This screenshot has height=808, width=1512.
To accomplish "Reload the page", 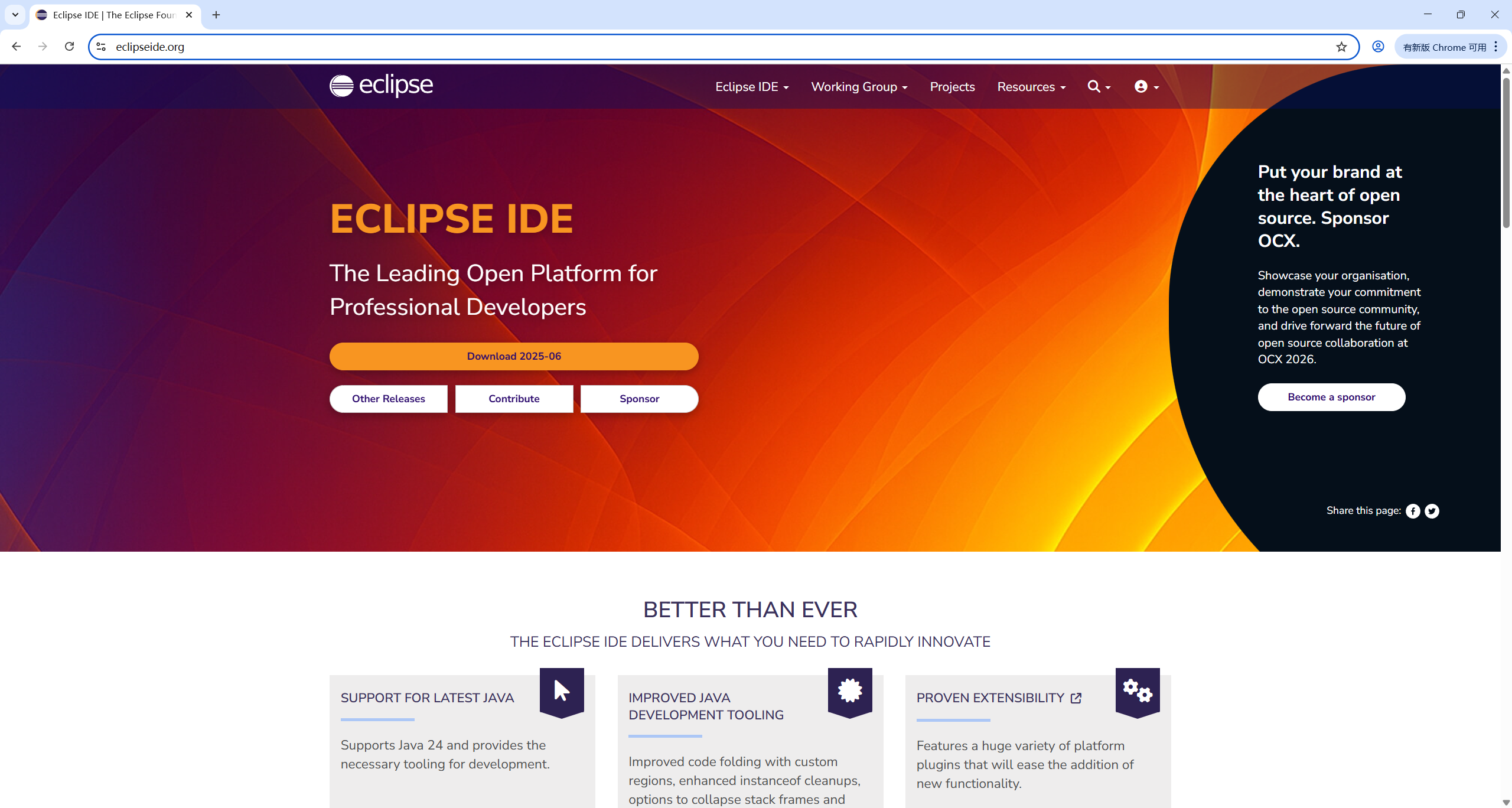I will coord(69,47).
